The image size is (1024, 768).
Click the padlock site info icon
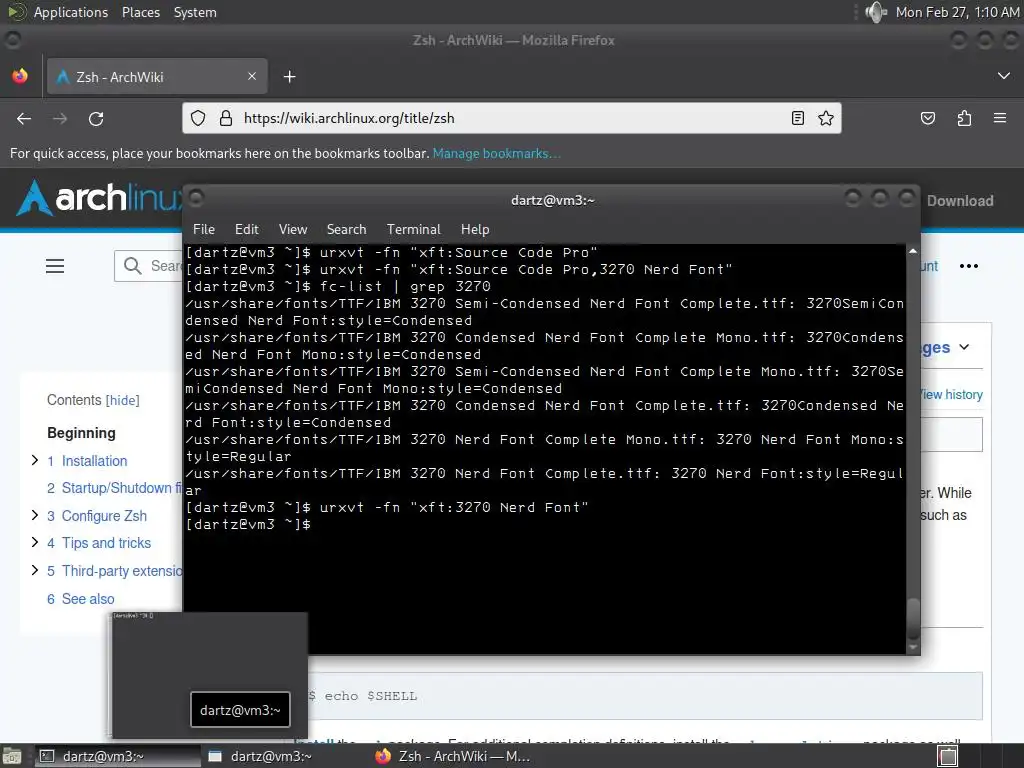(226, 118)
